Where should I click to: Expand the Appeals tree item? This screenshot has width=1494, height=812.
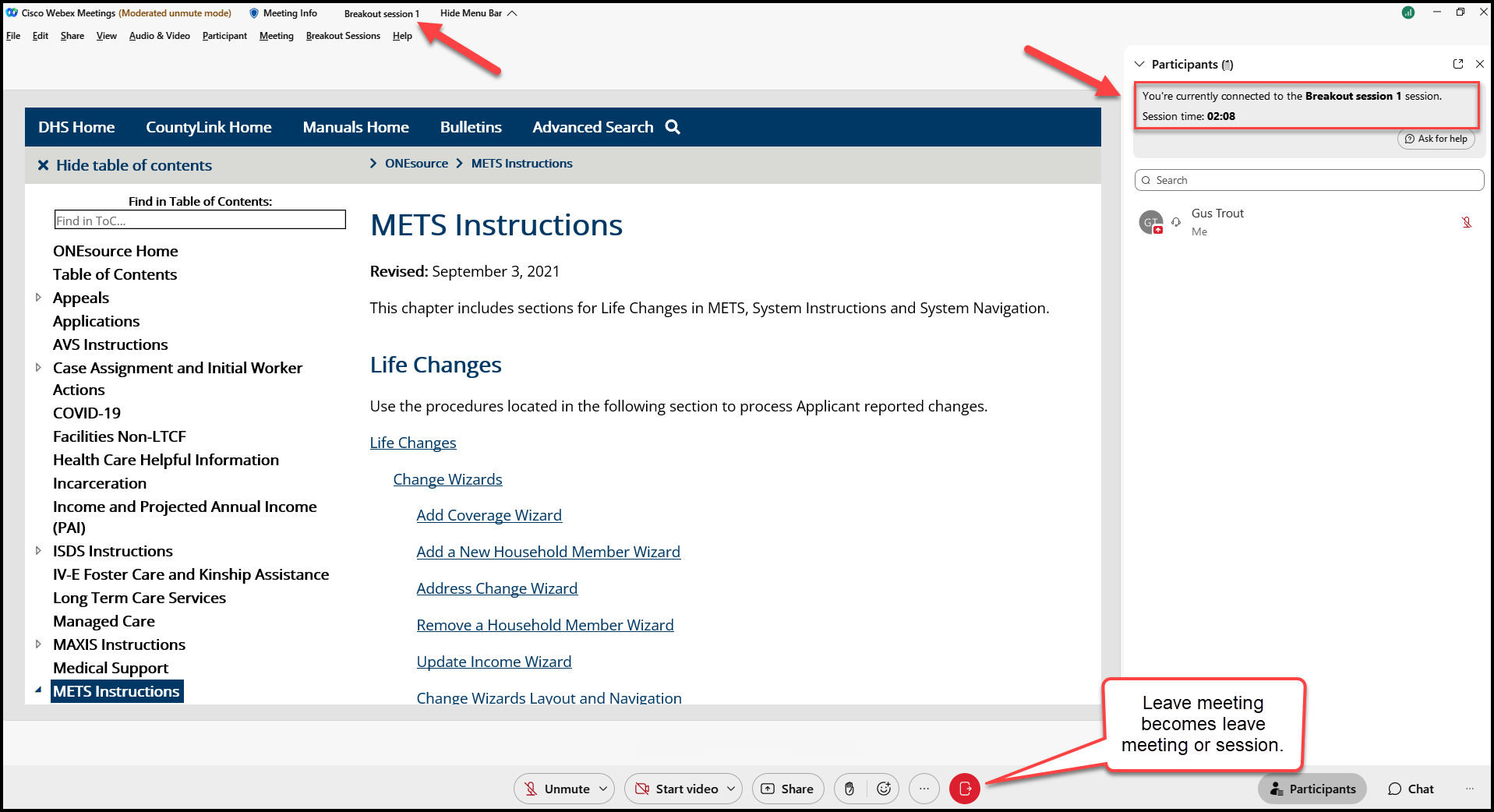pyautogui.click(x=38, y=298)
